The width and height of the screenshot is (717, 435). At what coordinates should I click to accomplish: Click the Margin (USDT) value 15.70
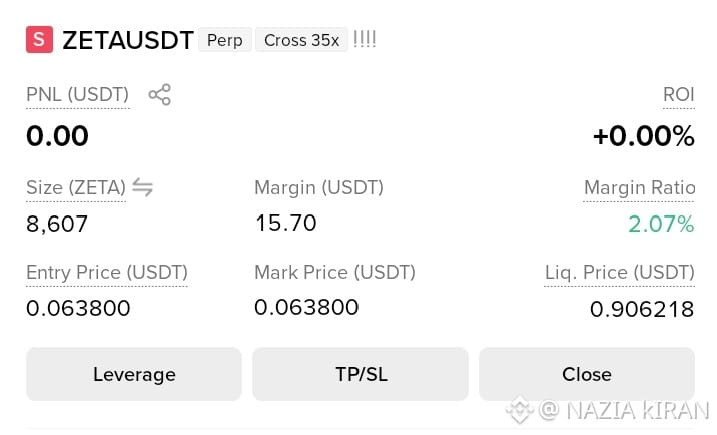point(286,223)
